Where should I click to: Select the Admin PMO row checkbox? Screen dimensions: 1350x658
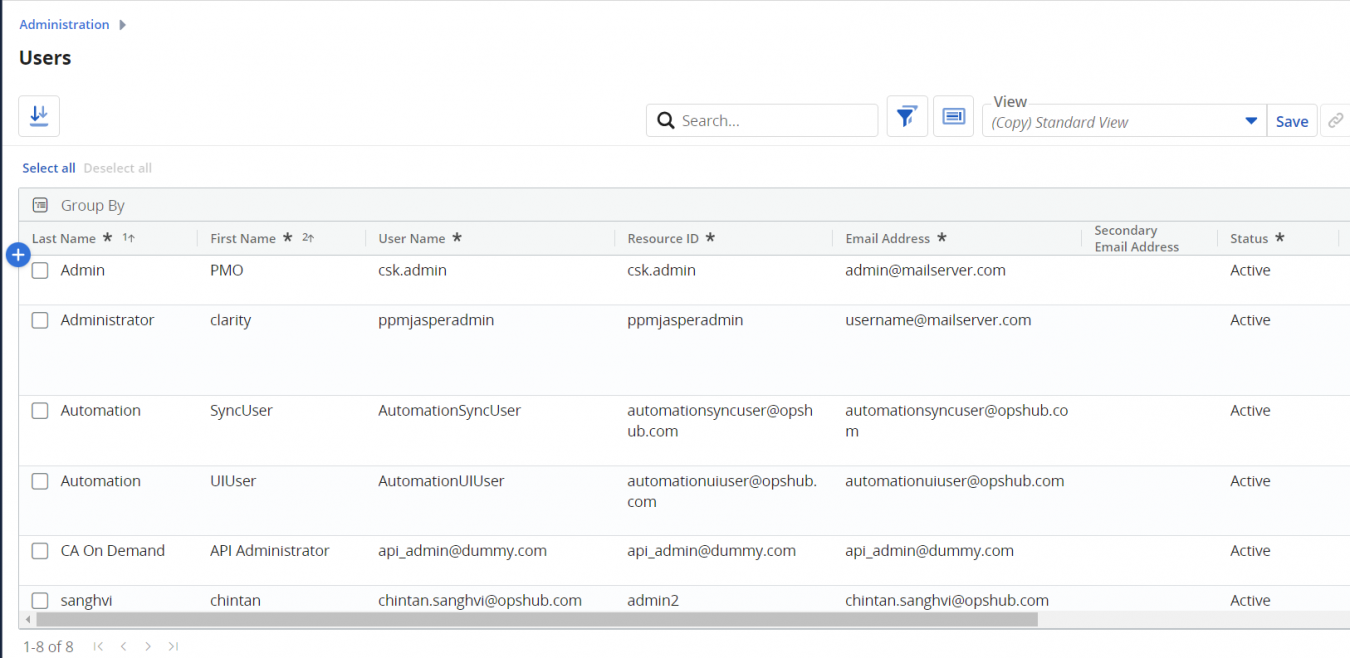(x=40, y=271)
